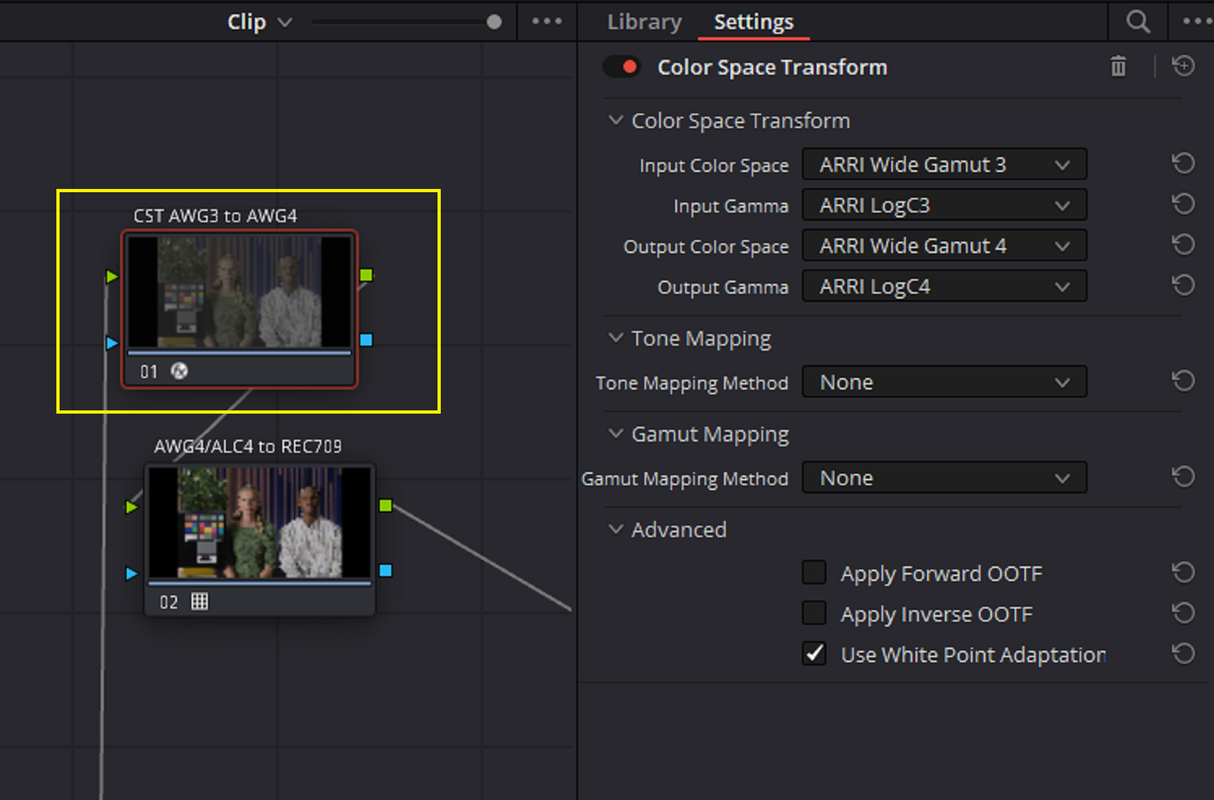Screen dimensions: 1214x800
Task: Collapse the Color Space Transform settings section
Action: tap(615, 120)
